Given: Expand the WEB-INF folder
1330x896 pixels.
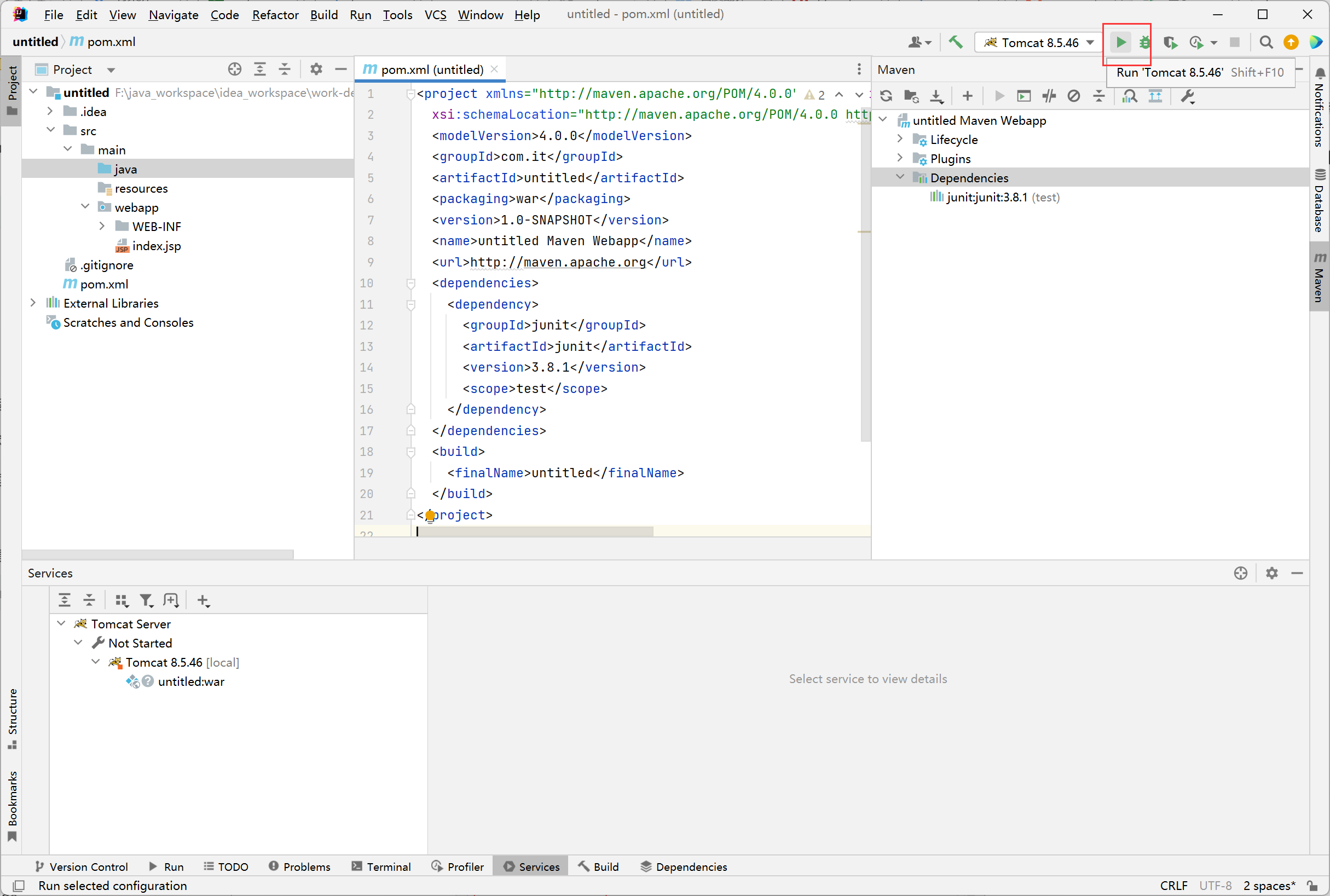Looking at the screenshot, I should pyautogui.click(x=102, y=226).
